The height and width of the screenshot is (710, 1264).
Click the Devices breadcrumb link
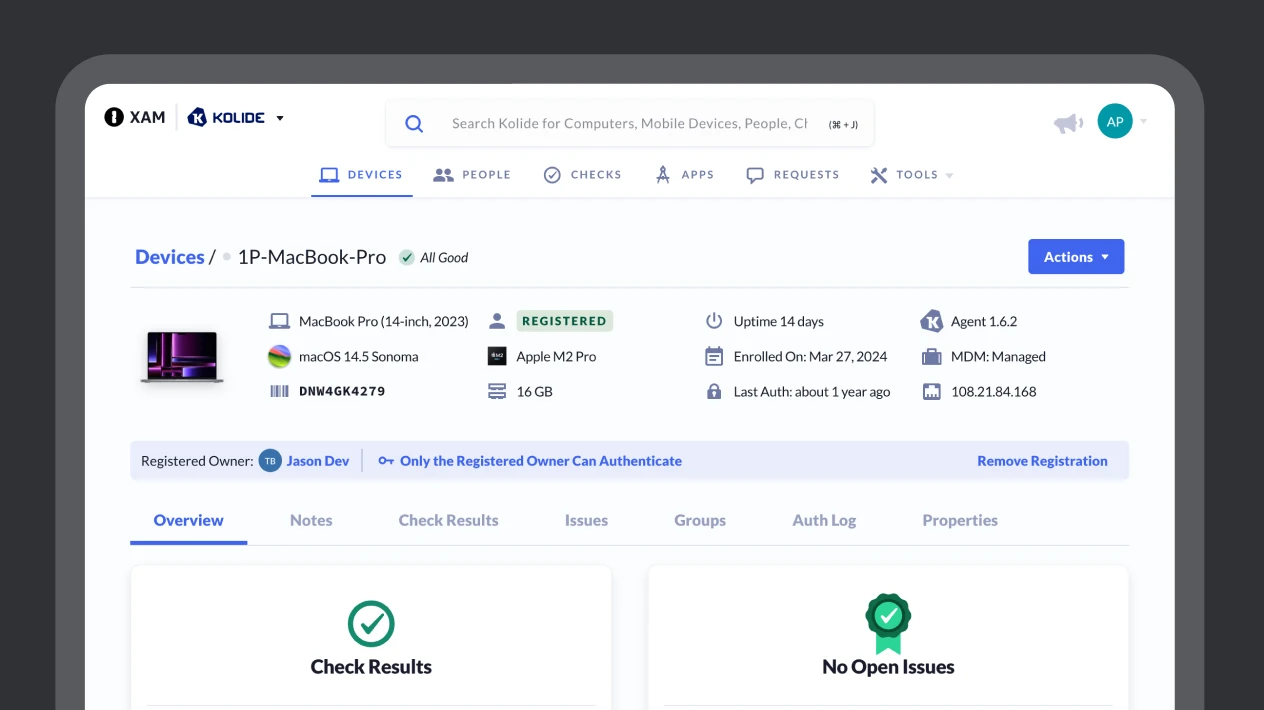[169, 257]
